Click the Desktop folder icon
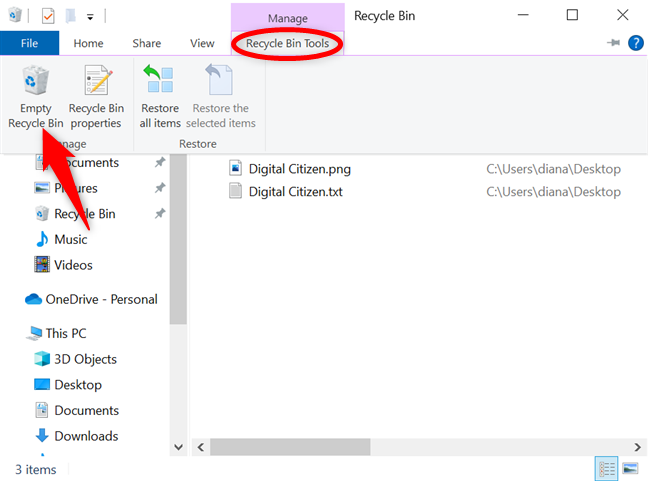 tap(42, 384)
